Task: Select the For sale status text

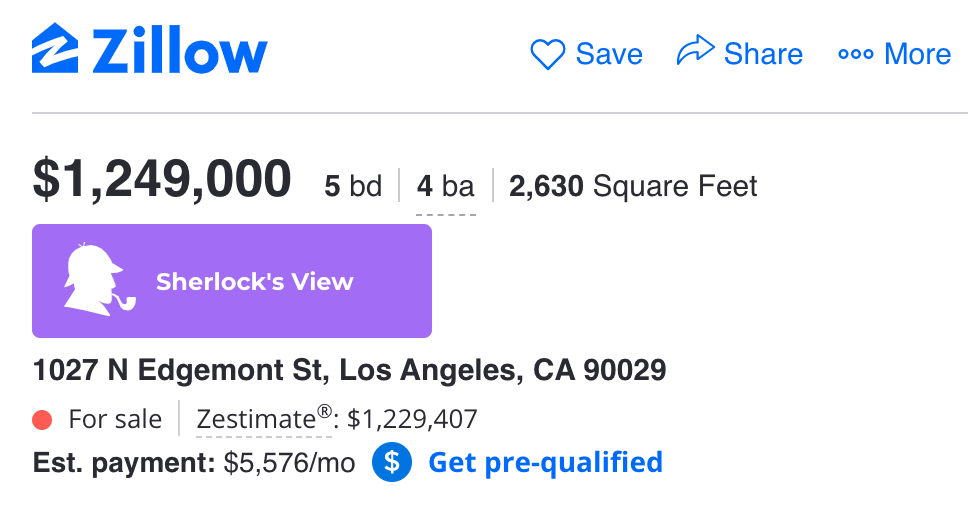Action: tap(115, 420)
